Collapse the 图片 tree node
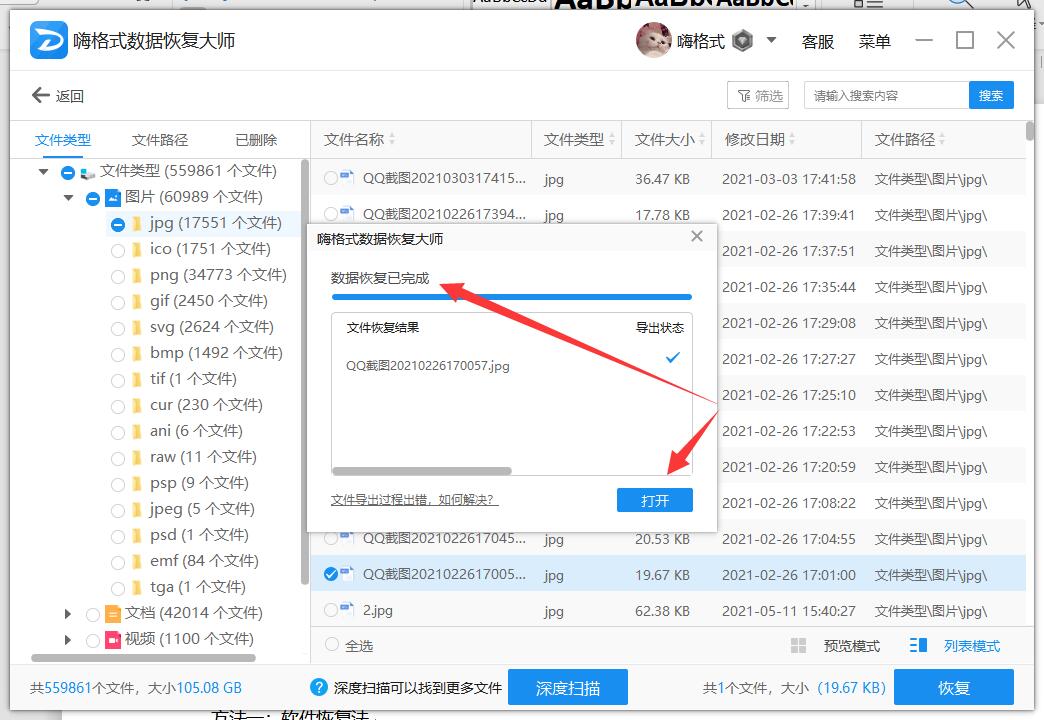 click(69, 198)
